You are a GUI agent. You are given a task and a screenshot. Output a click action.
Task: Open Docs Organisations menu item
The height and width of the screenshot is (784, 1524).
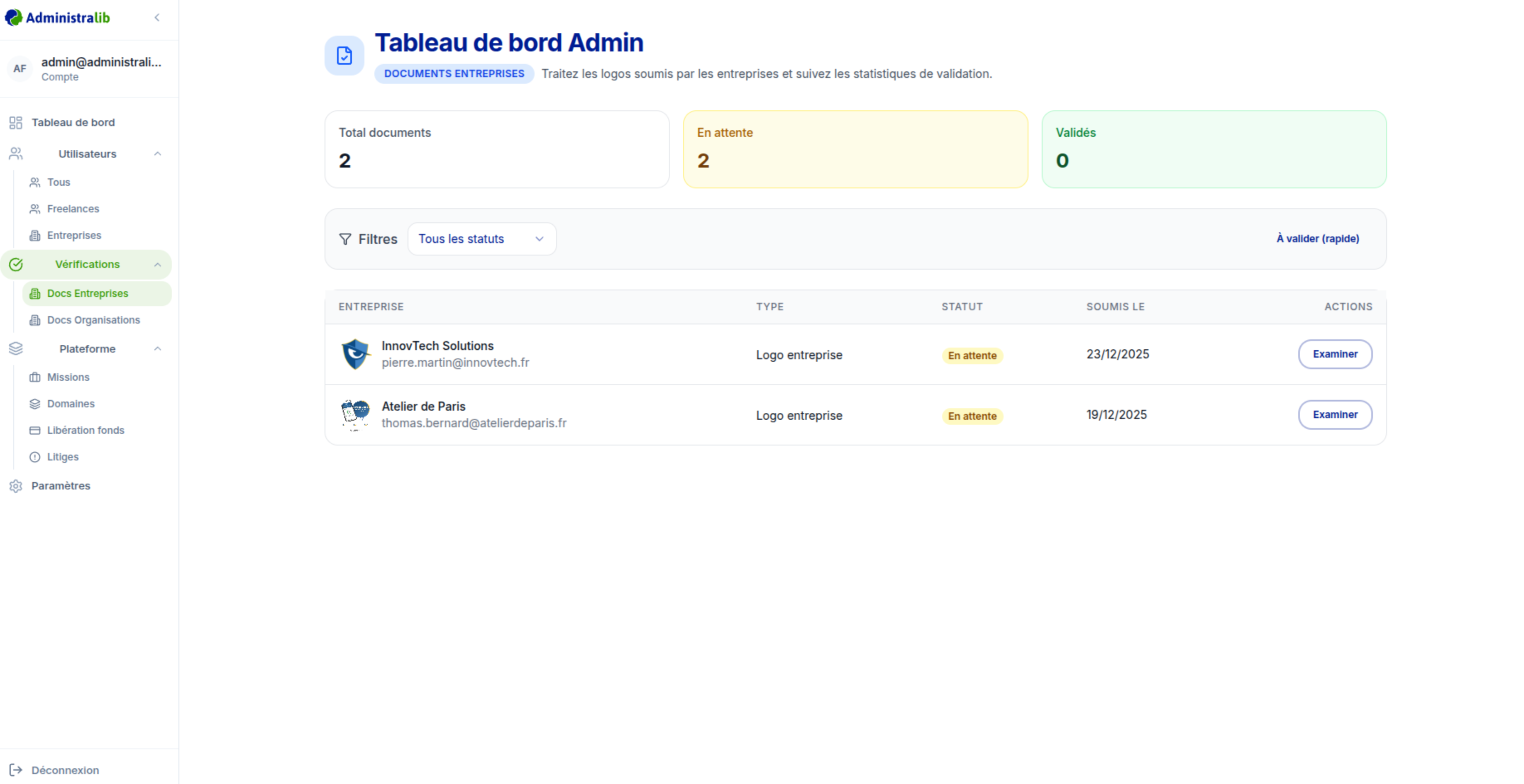pyautogui.click(x=93, y=320)
